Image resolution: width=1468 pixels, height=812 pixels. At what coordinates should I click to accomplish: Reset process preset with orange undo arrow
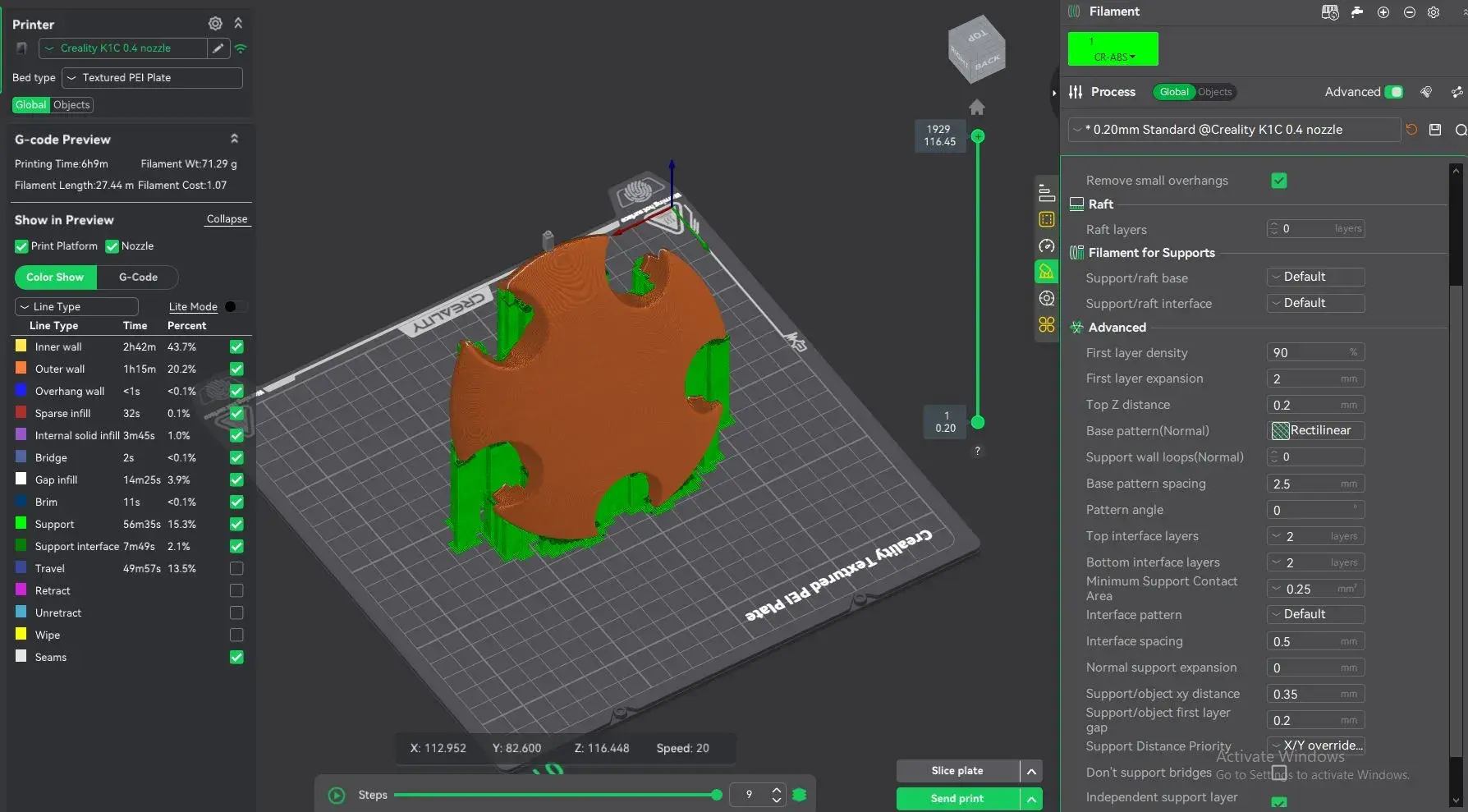(x=1411, y=130)
